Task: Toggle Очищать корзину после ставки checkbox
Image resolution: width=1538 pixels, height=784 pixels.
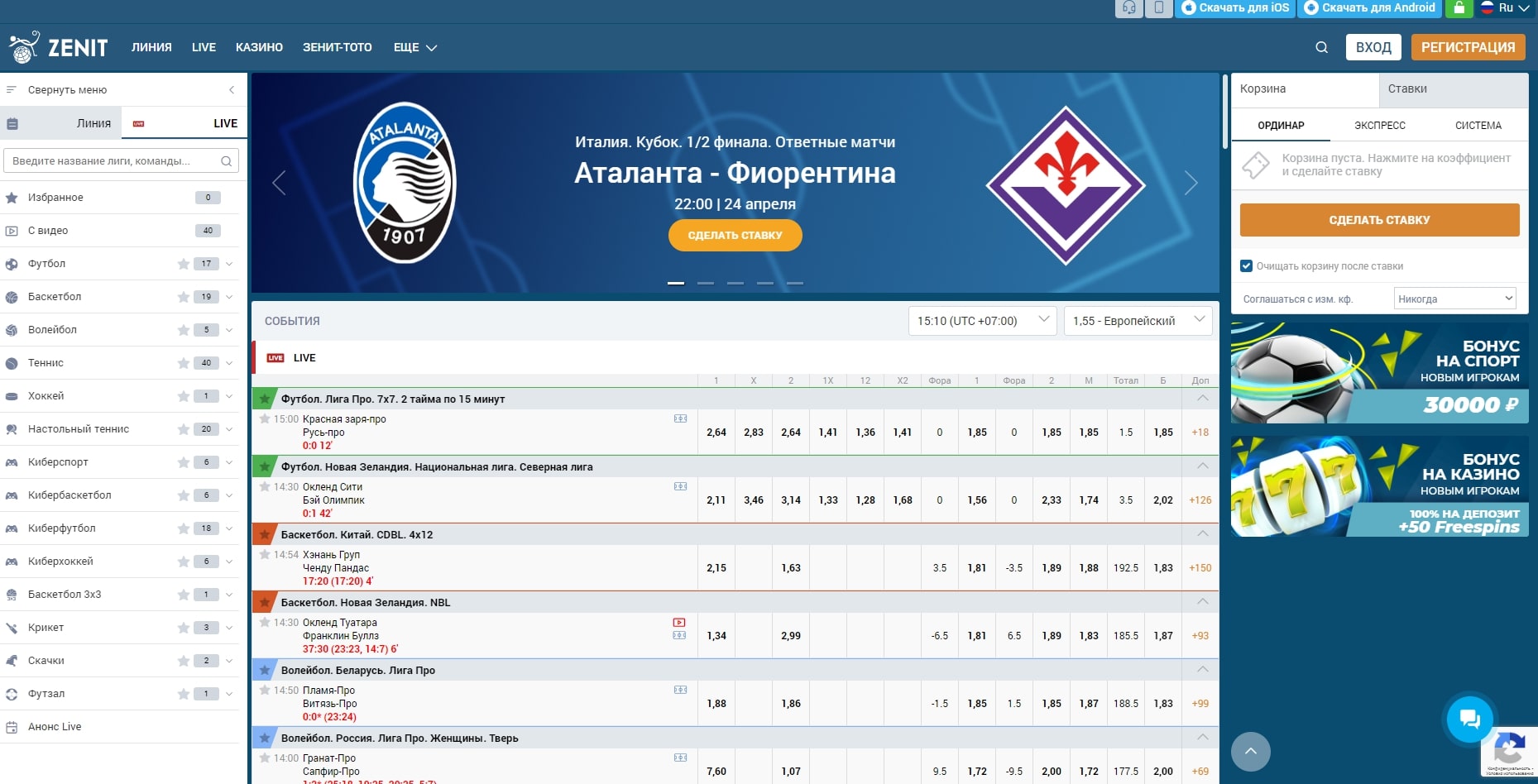Action: point(1246,266)
